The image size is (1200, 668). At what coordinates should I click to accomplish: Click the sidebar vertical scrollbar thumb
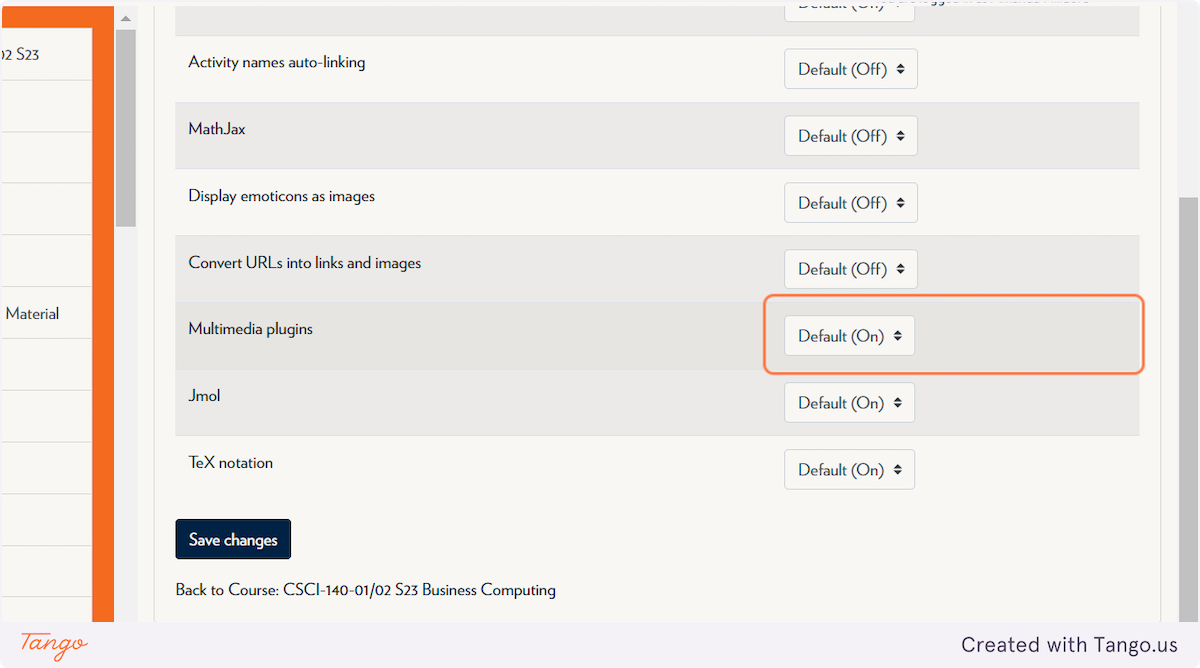click(x=125, y=128)
